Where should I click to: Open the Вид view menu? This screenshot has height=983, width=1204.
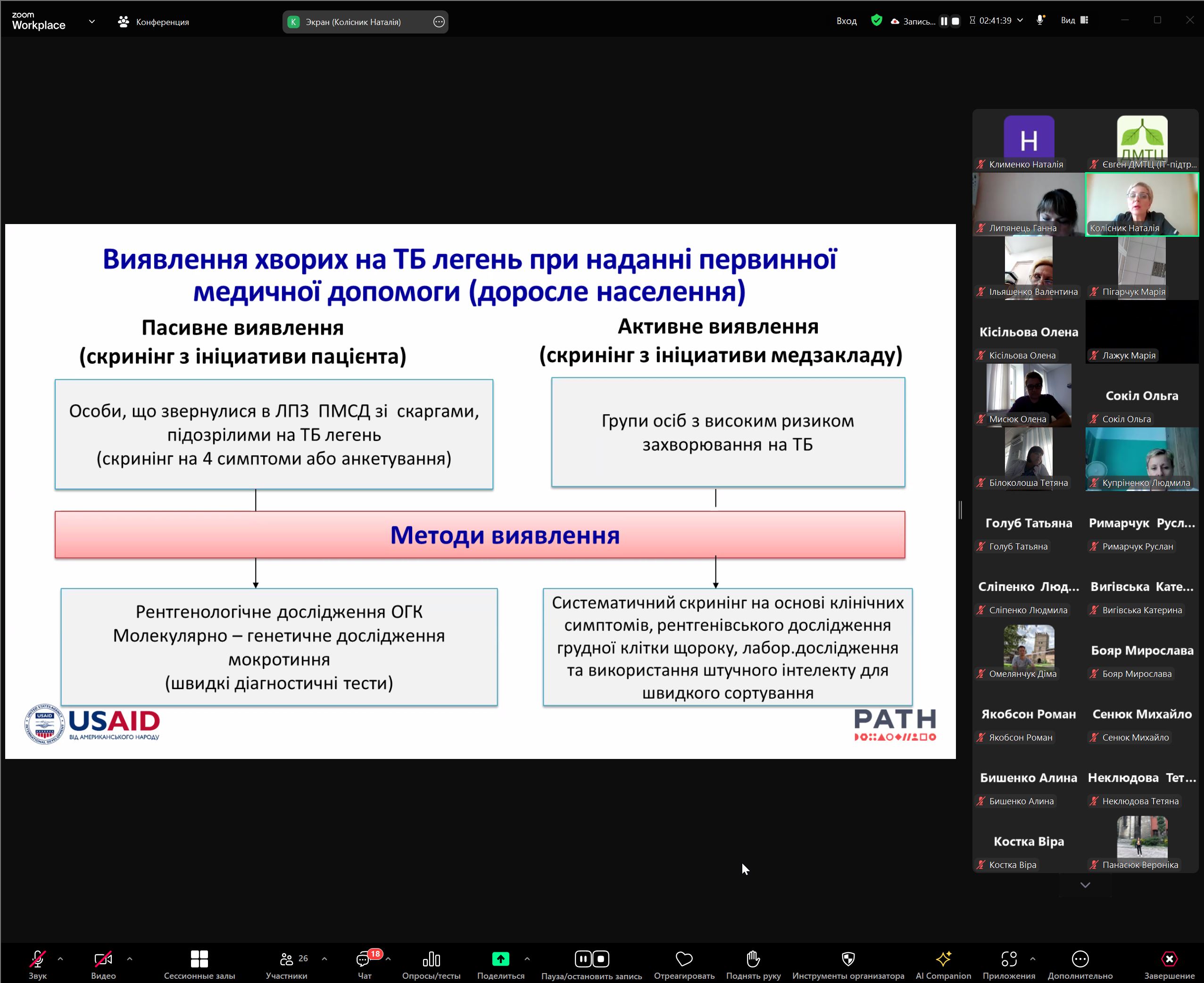[x=1074, y=20]
